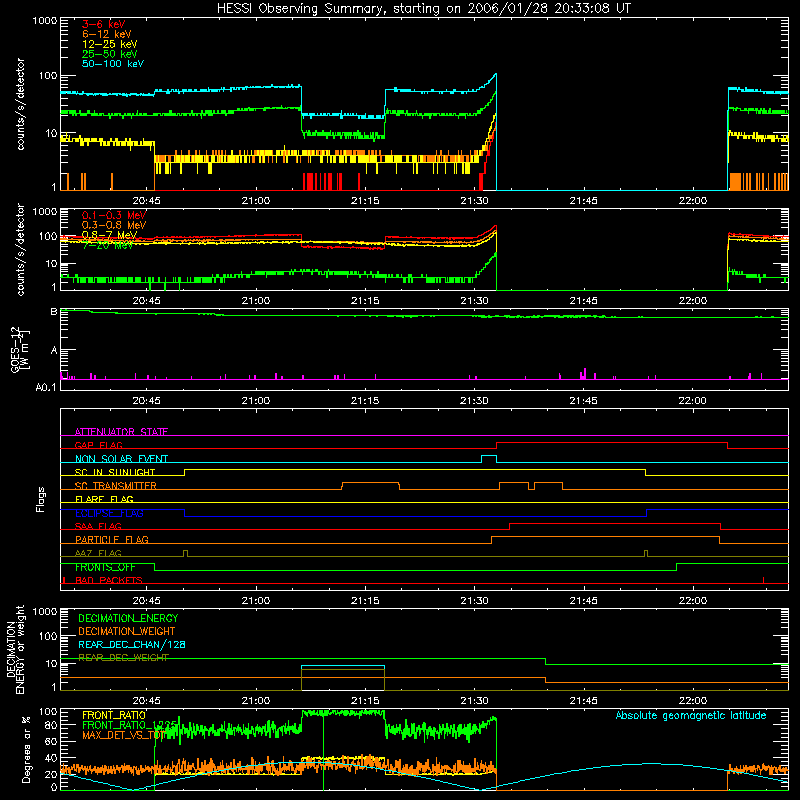Click the REAR_DEC_WEIGHT legend label
800x800 pixels.
coord(123,658)
